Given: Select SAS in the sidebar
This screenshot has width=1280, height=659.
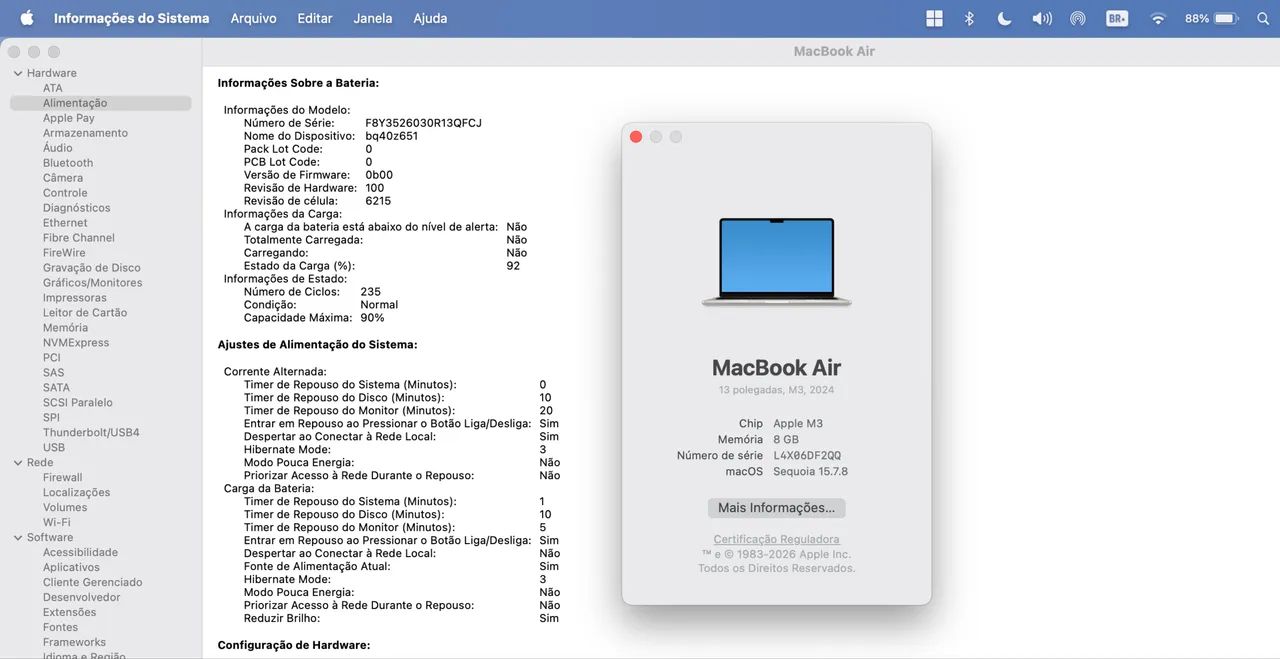Looking at the screenshot, I should point(54,373).
